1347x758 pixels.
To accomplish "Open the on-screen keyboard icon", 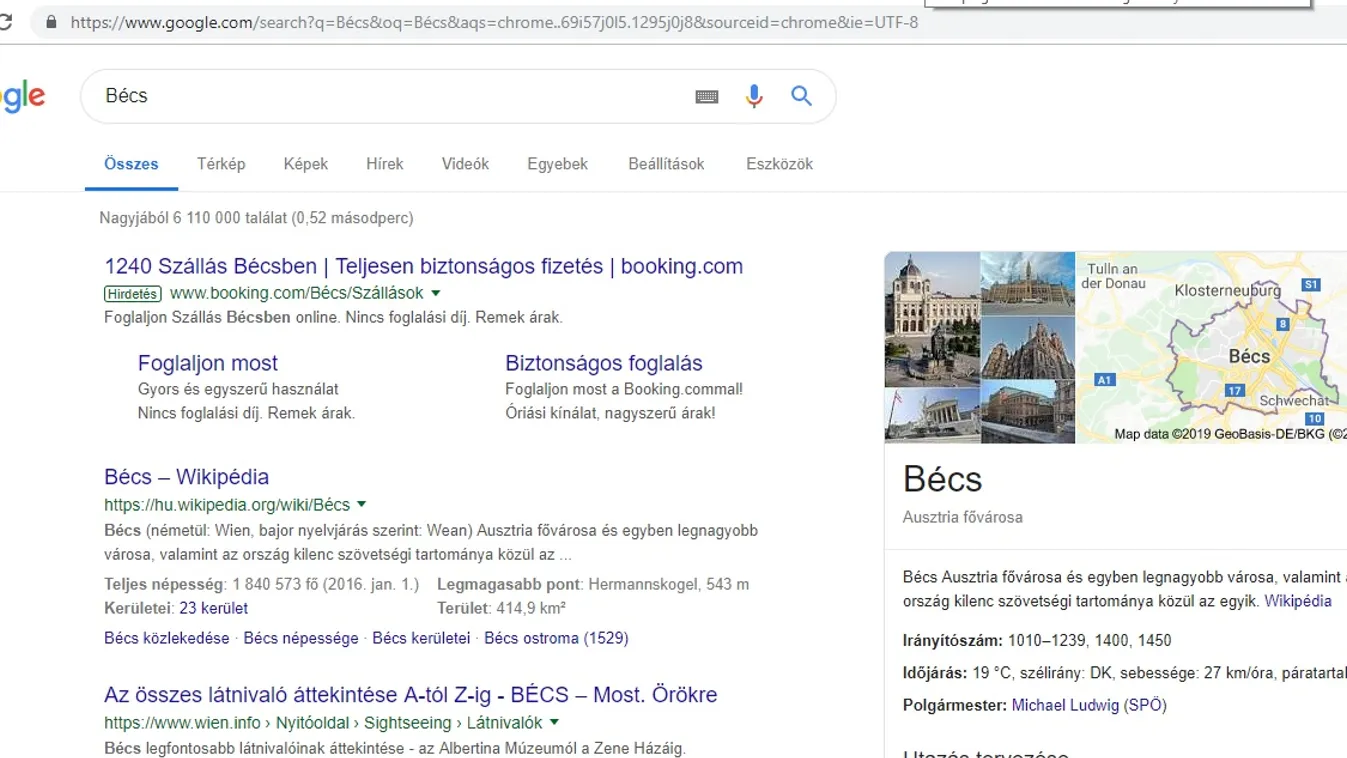I will pos(707,96).
